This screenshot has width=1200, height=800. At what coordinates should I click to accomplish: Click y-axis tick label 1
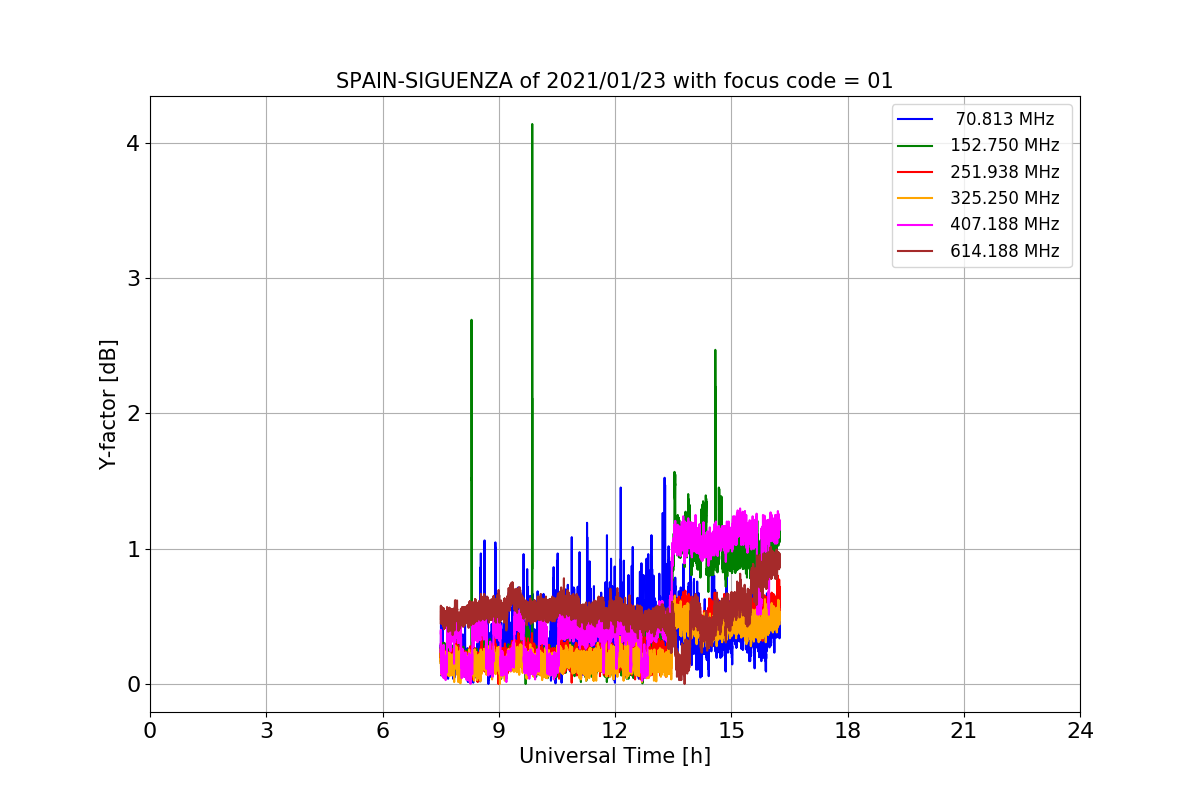point(133,549)
